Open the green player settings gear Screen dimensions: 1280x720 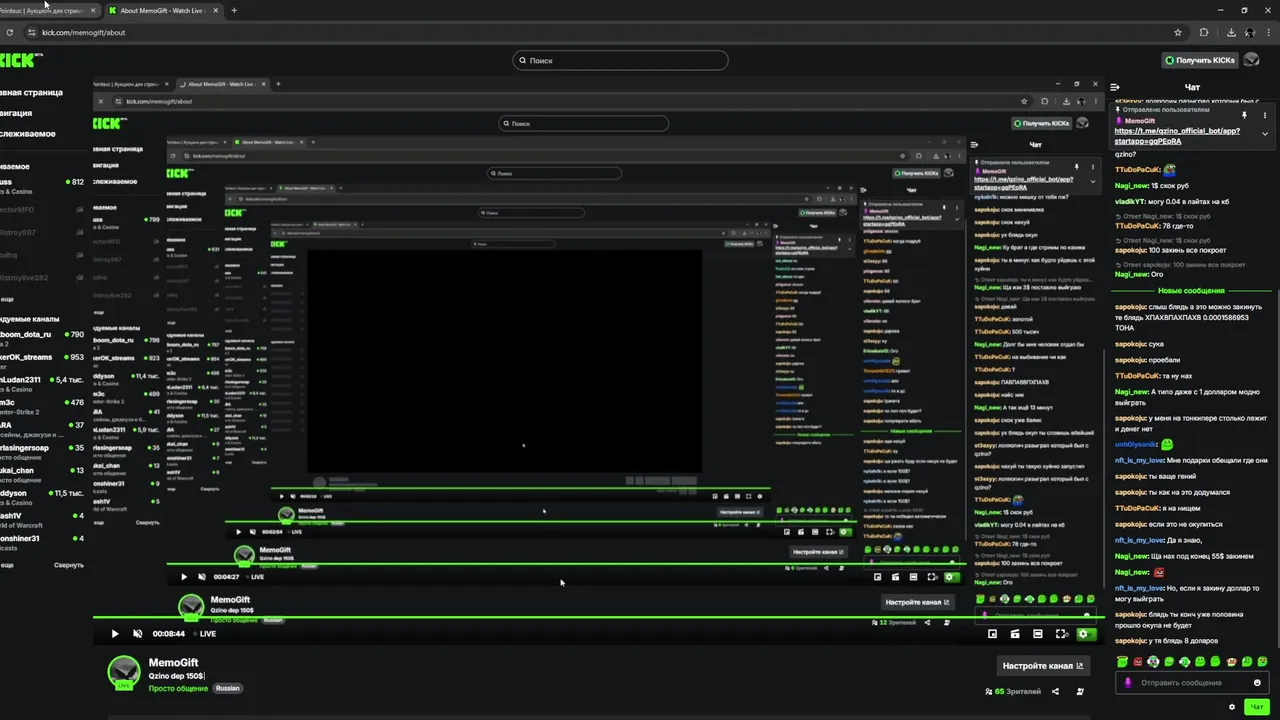coord(1085,633)
